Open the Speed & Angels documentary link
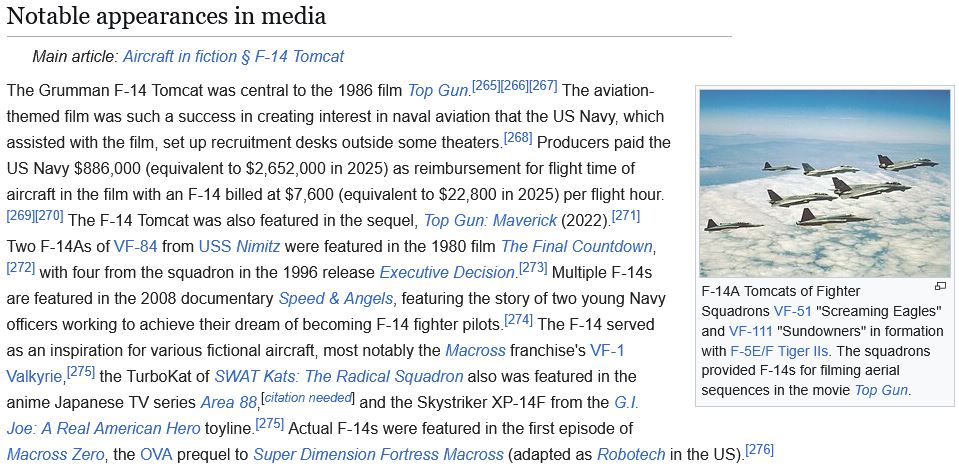Image resolution: width=959 pixels, height=473 pixels. [335, 299]
